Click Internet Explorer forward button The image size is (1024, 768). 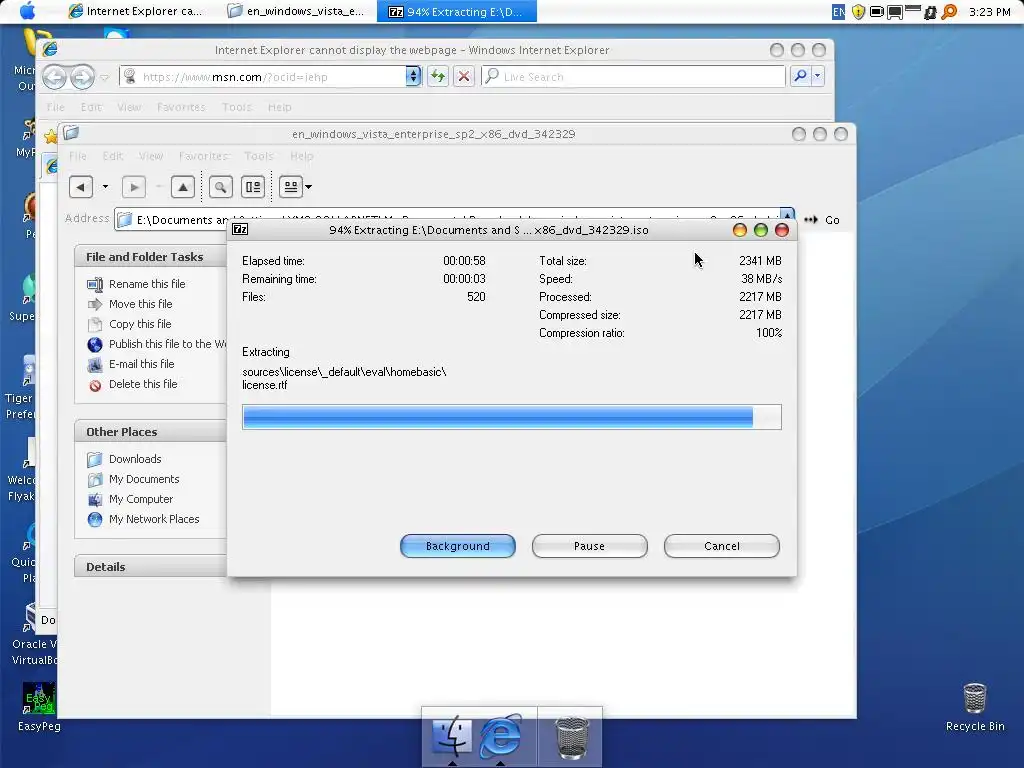tap(82, 77)
